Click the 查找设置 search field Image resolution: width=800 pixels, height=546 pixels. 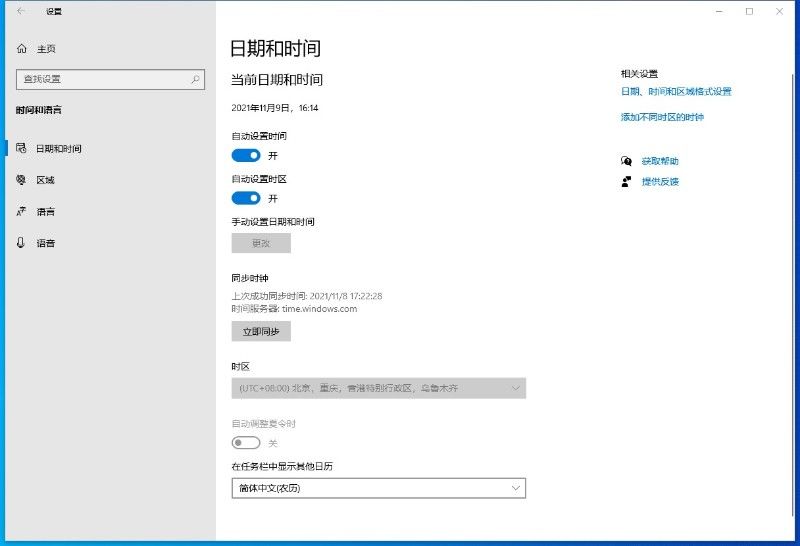[110, 79]
